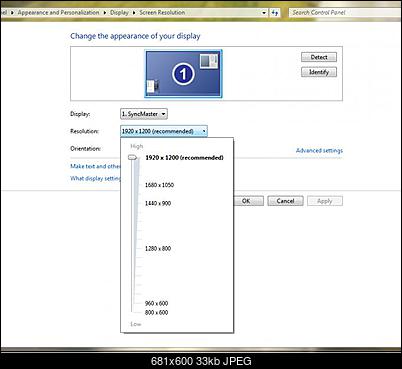Open the Advanced settings link
Viewport: 402px width, 369px height.
coord(319,151)
